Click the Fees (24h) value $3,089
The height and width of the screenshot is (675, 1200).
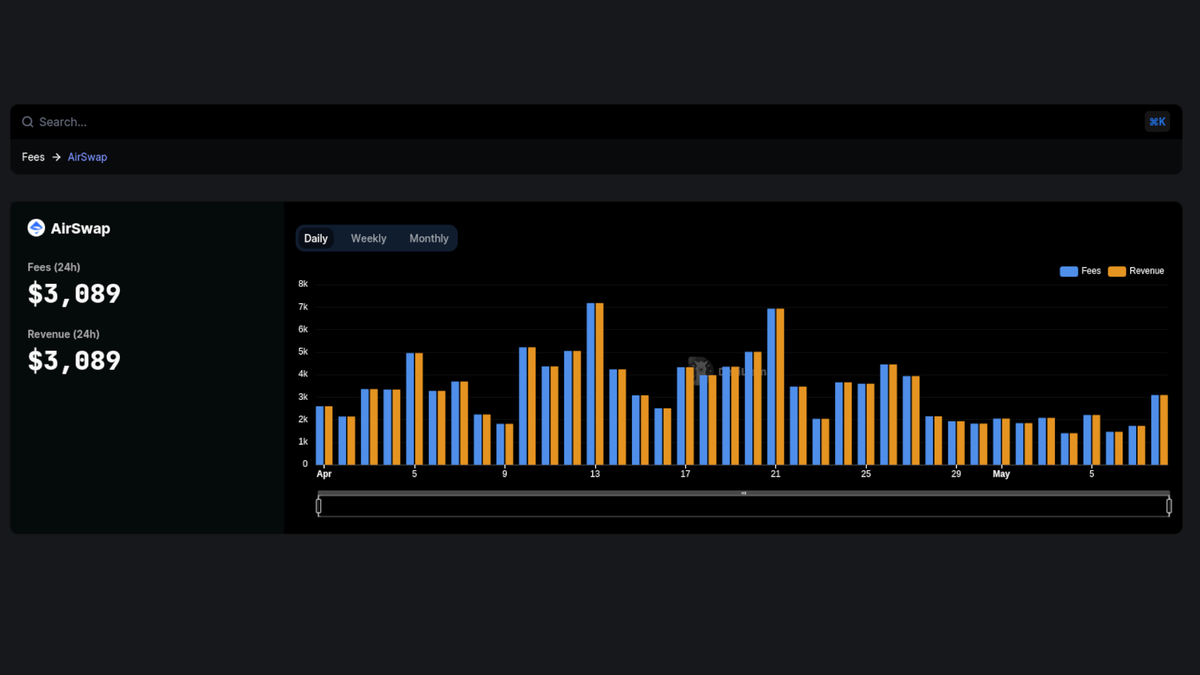coord(74,294)
